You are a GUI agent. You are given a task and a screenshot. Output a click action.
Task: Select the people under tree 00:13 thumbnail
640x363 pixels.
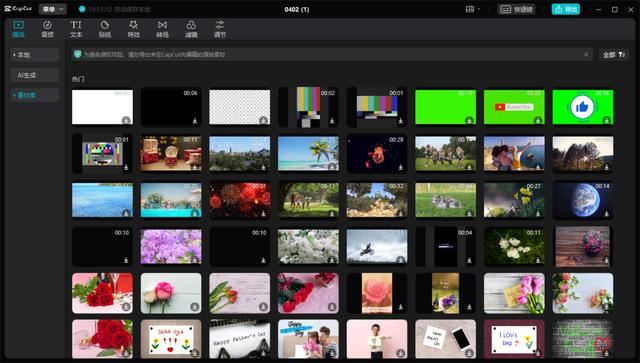pos(308,200)
